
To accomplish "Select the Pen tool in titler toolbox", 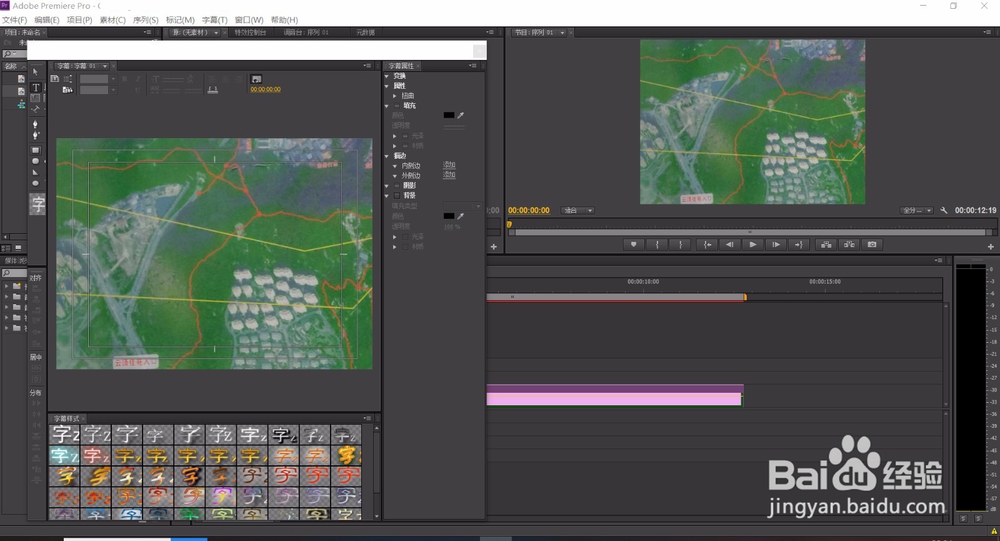I will pos(35,124).
